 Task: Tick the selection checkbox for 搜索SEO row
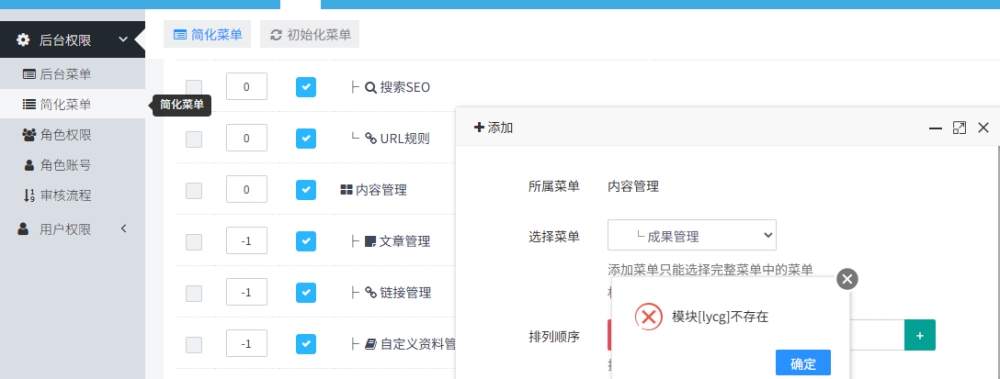[x=194, y=87]
